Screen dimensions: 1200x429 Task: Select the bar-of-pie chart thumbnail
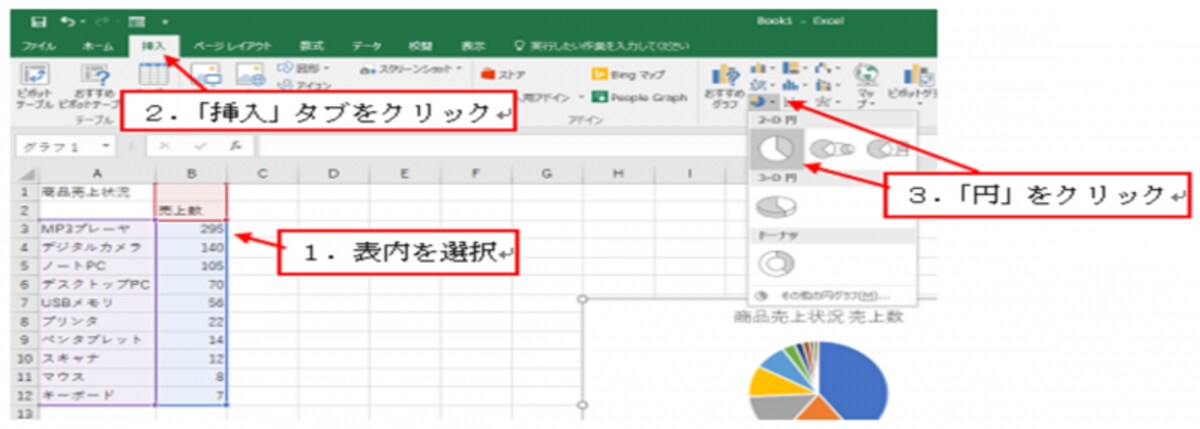[886, 150]
